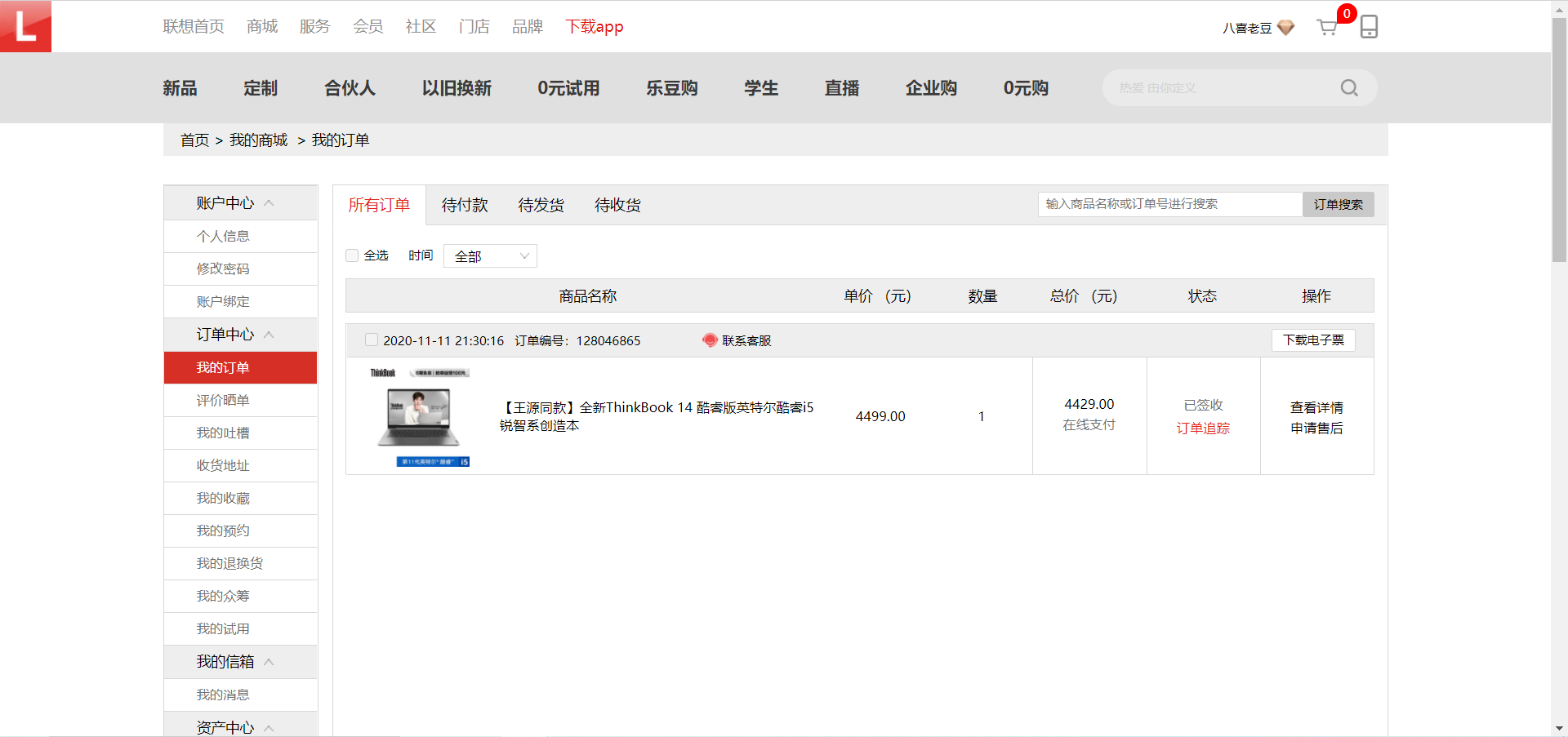Collapse the 资产中心 section
The width and height of the screenshot is (1568, 737).
[x=269, y=728]
